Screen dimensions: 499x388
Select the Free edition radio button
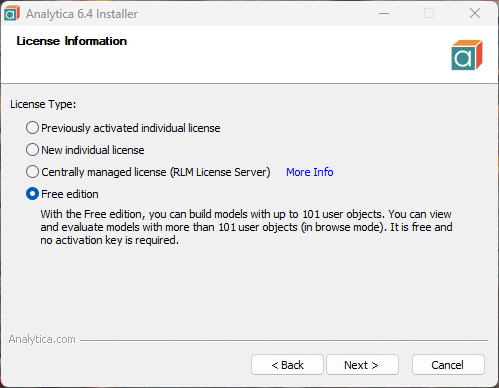pyautogui.click(x=32, y=194)
